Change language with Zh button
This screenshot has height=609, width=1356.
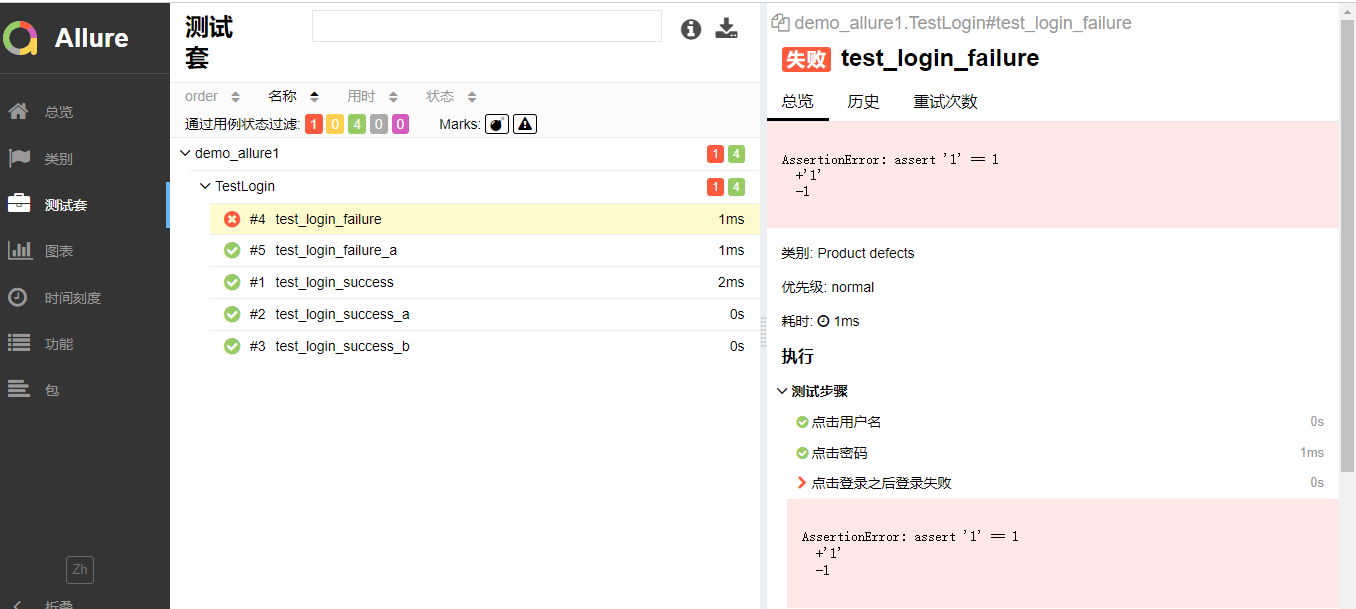point(80,570)
